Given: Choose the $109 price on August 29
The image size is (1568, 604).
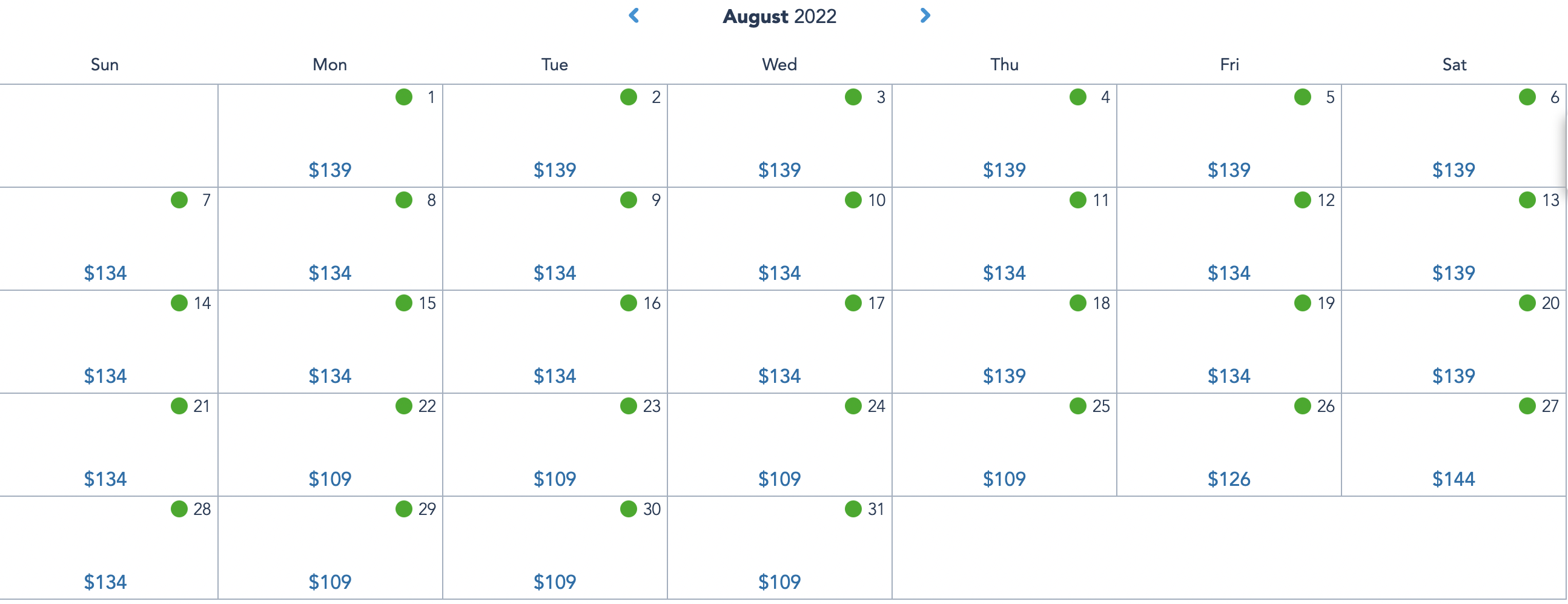Looking at the screenshot, I should 329,582.
